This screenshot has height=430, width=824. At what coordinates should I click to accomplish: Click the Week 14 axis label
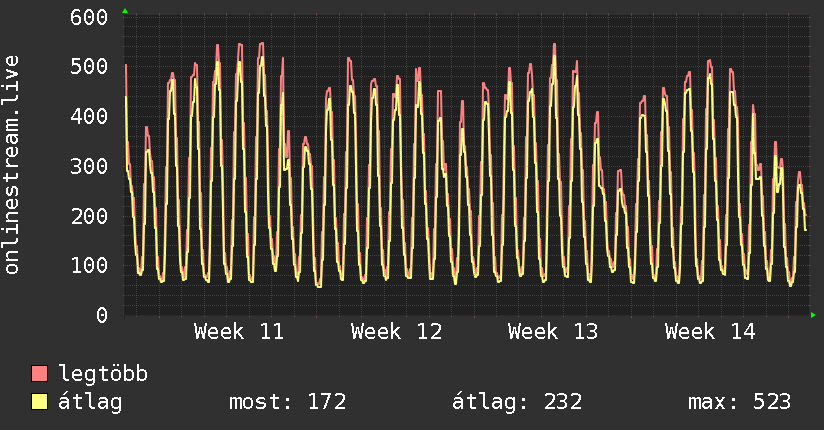(x=710, y=332)
